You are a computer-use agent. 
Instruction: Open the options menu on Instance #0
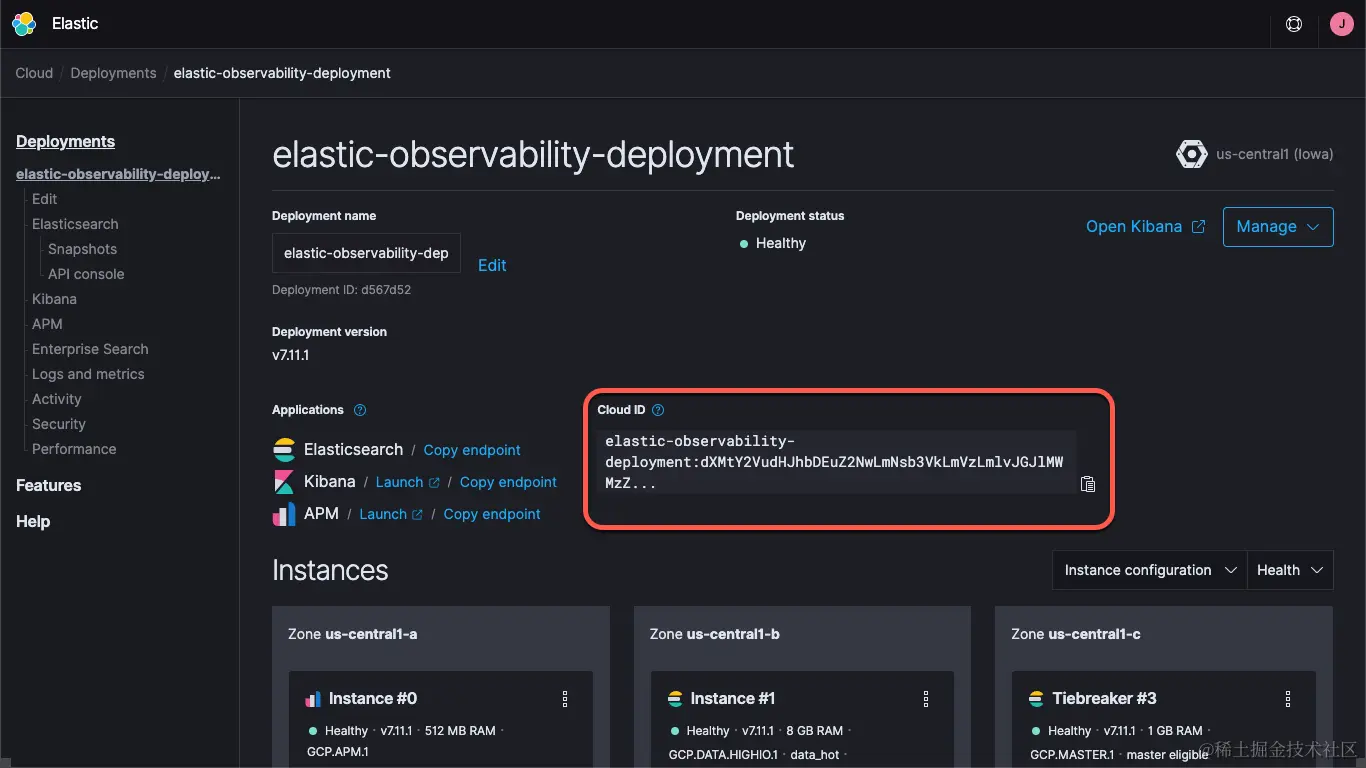(564, 699)
